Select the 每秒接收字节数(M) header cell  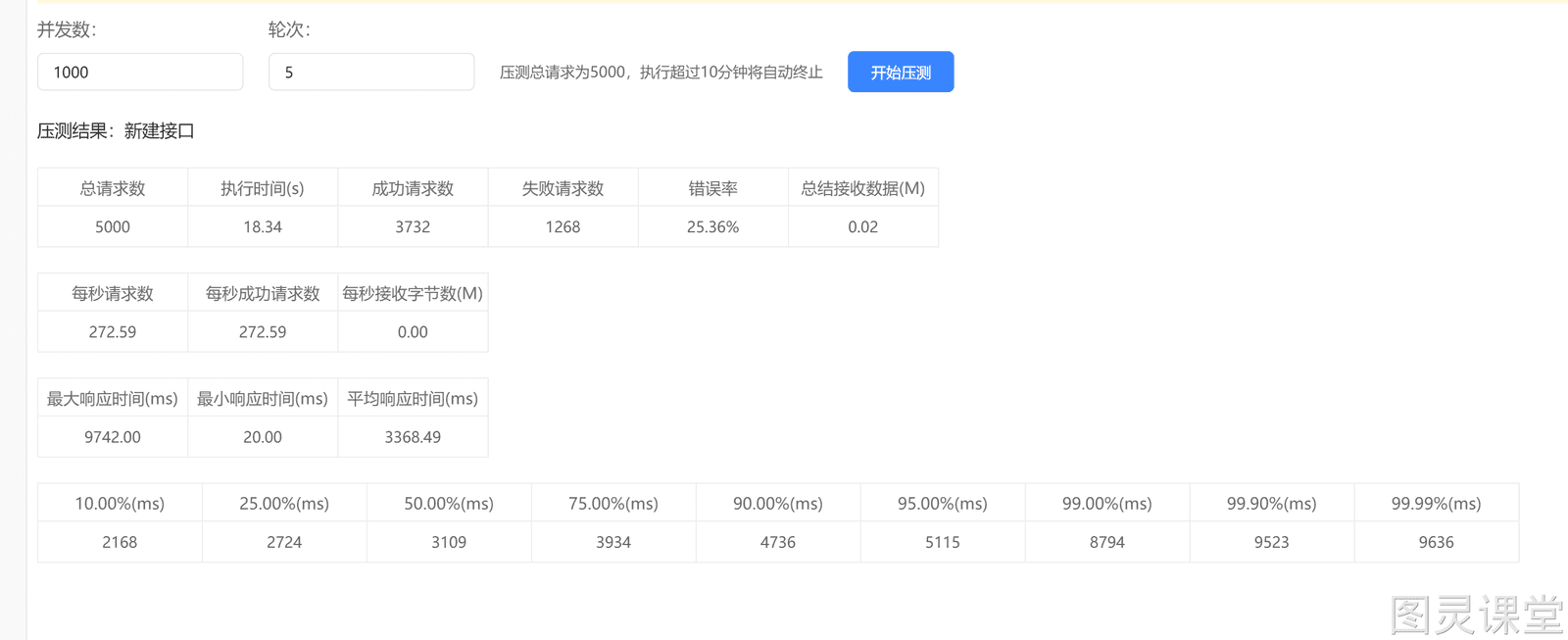click(413, 293)
